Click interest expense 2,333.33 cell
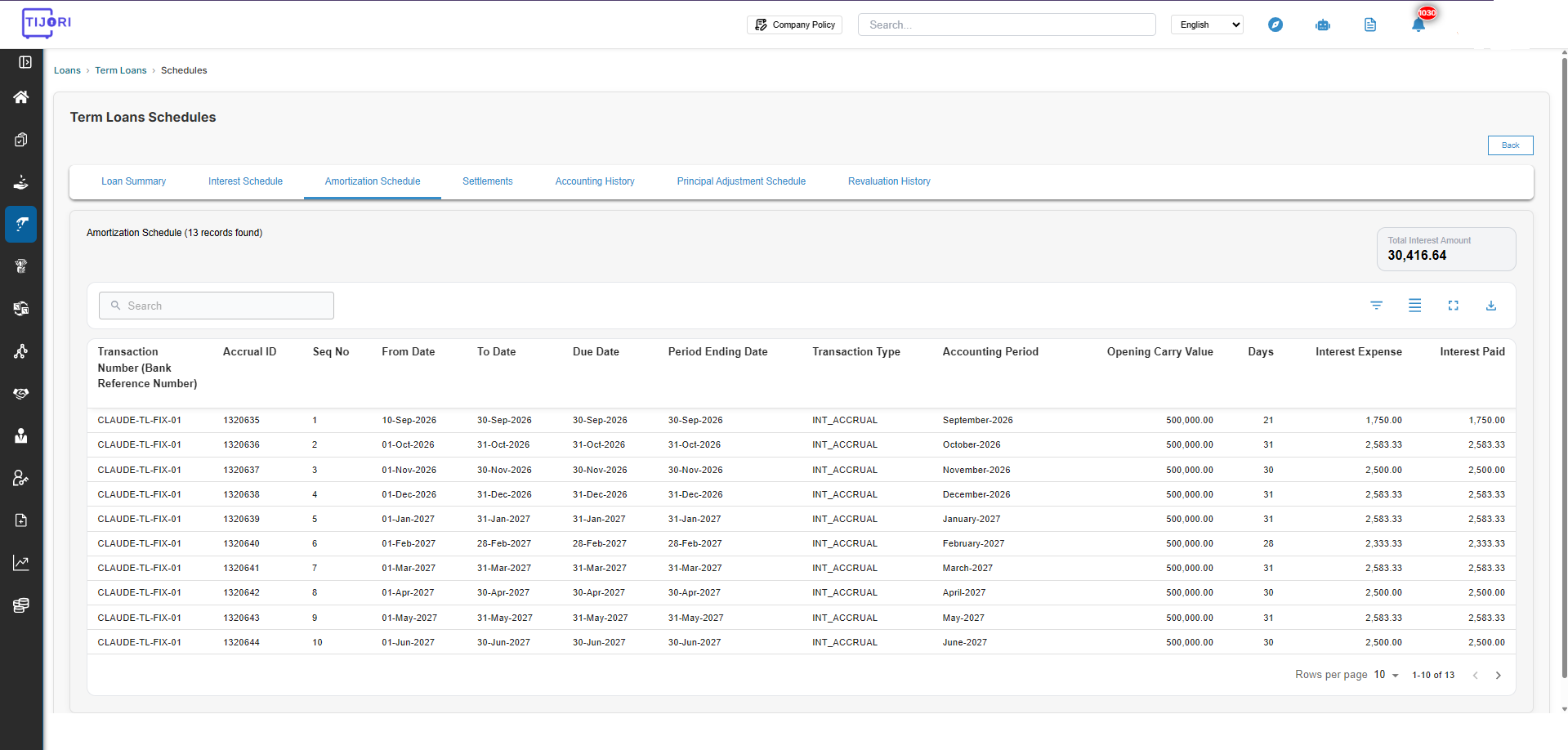Viewport: 1568px width, 750px height. (1383, 543)
